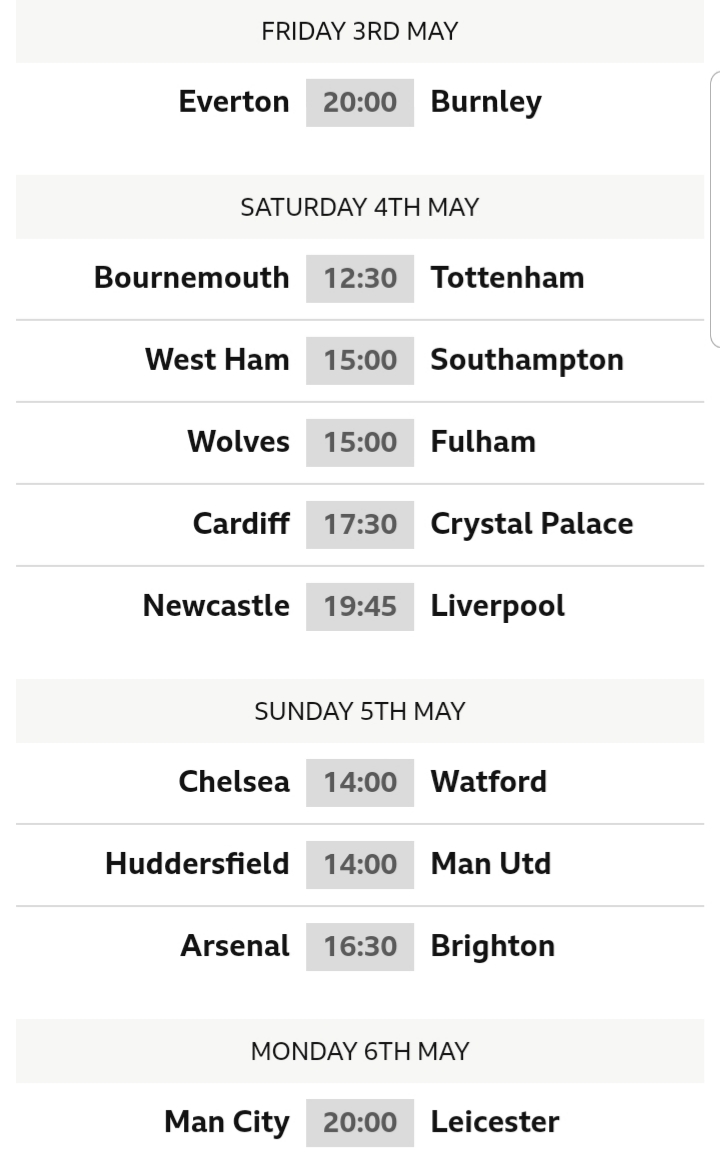Open Huddersfield v Man Utd 14:00 box
This screenshot has height=1175, width=720.
coord(360,865)
